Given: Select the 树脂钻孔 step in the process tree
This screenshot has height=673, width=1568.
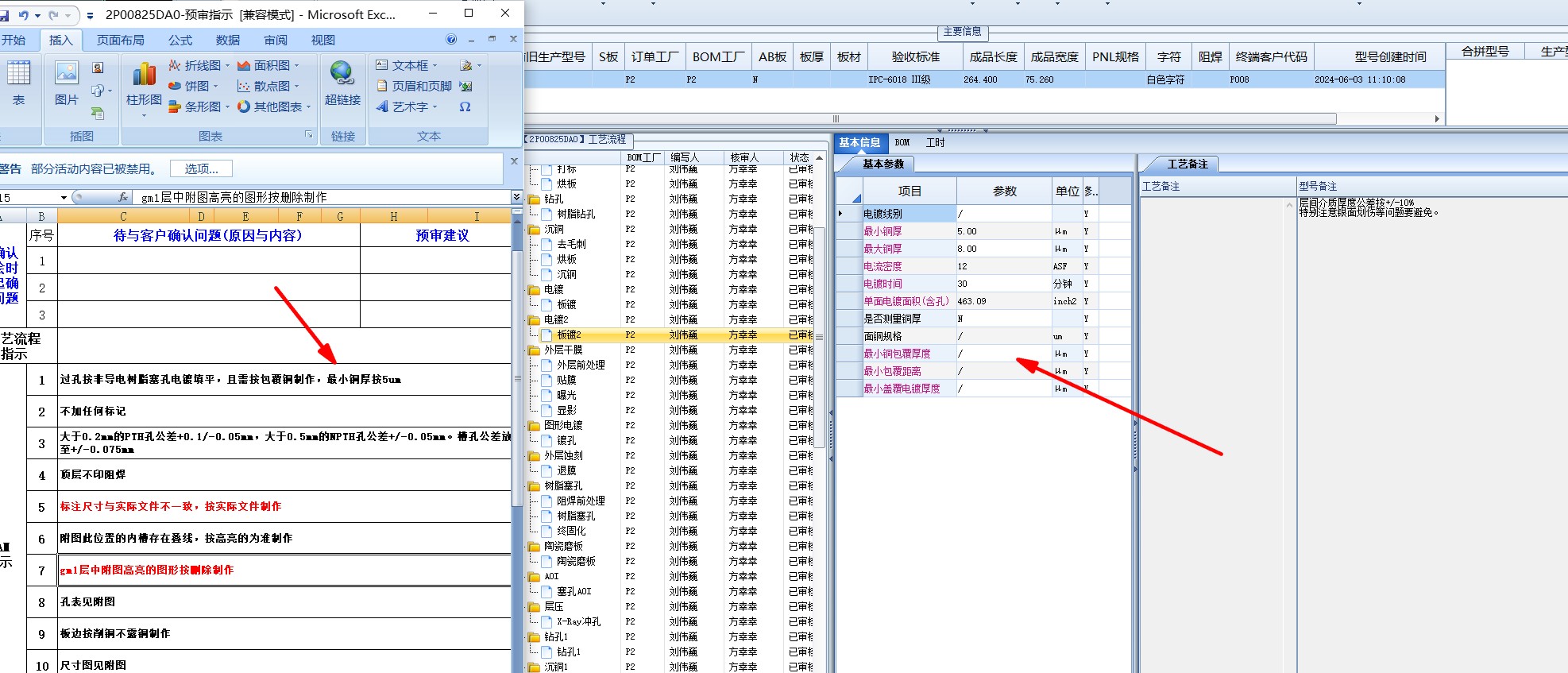Looking at the screenshot, I should [x=576, y=215].
